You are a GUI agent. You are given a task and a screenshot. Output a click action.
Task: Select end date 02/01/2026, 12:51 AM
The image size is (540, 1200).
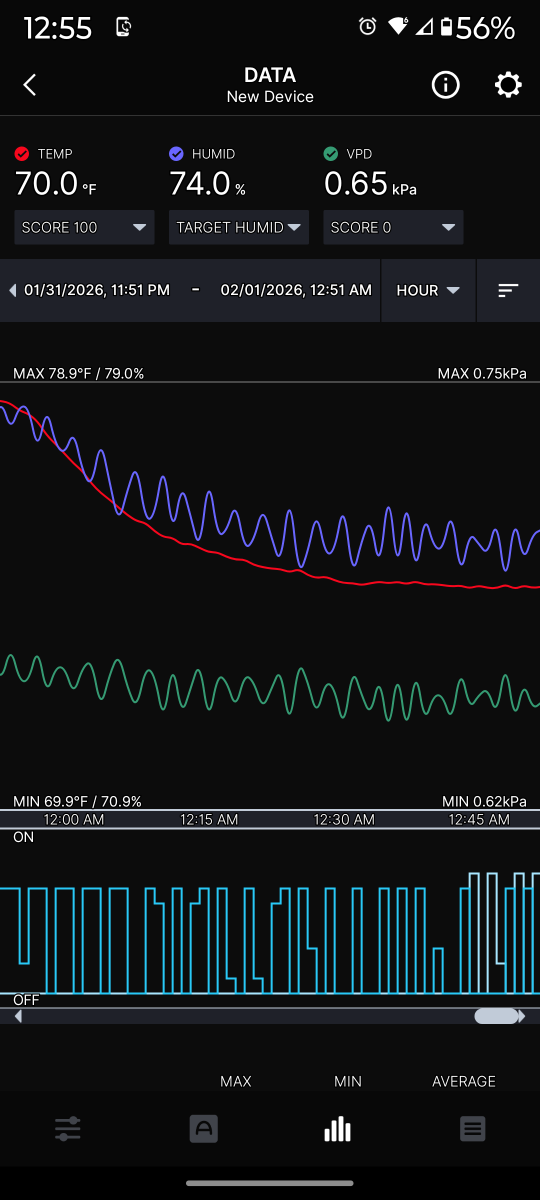pos(296,290)
